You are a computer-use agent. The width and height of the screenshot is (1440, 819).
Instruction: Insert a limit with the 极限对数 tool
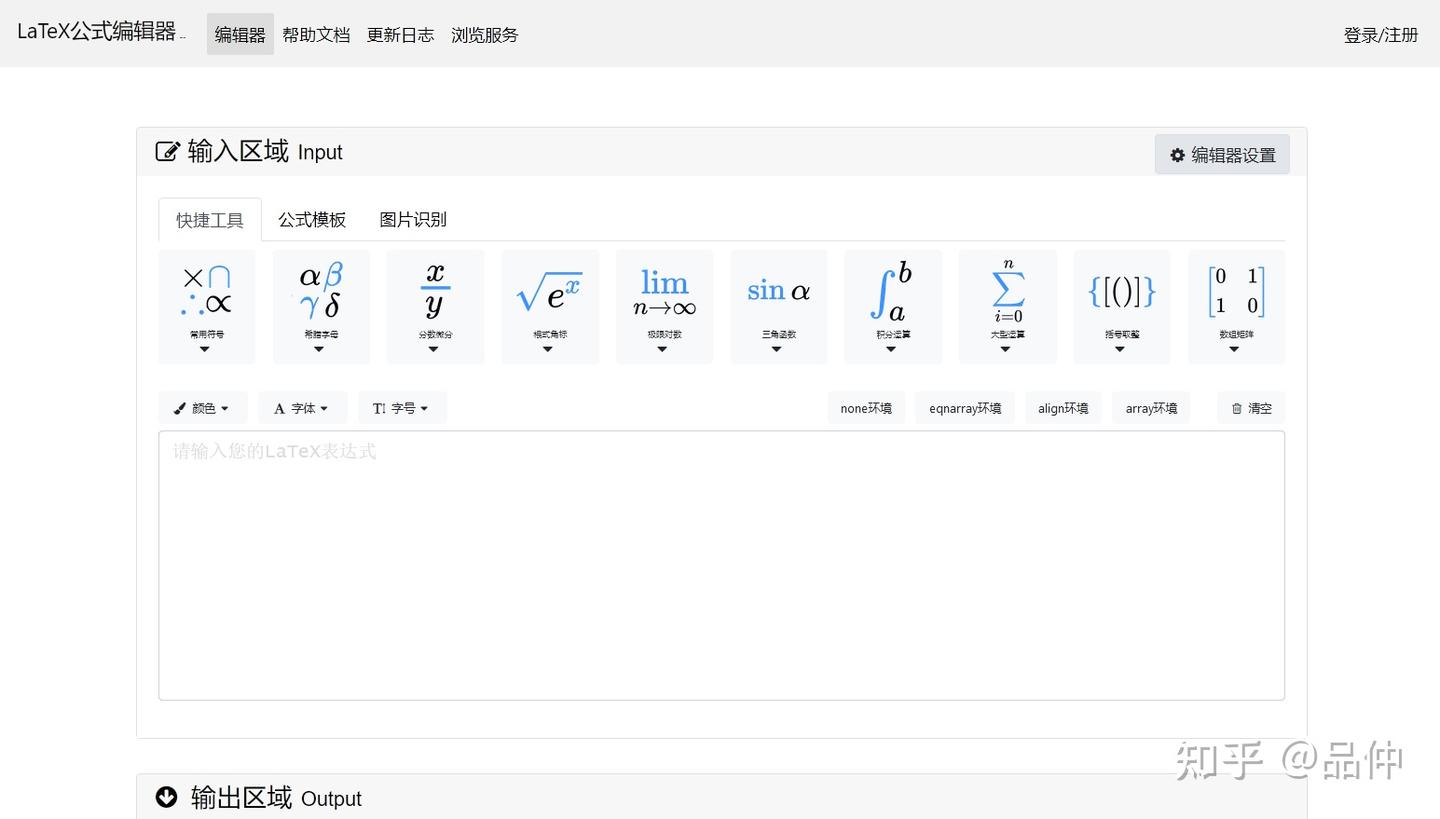(663, 295)
